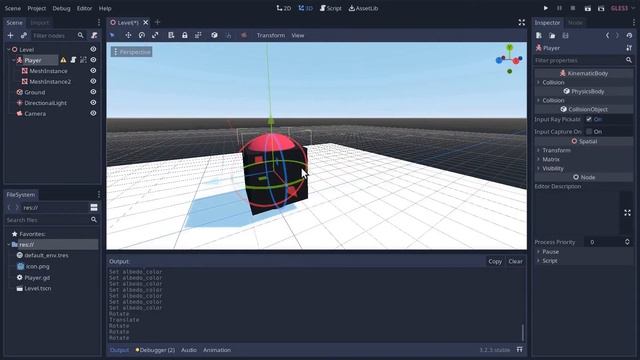Screen dimensions: 640x360
Task: Hide the MeshInstance node
Action: (93, 71)
